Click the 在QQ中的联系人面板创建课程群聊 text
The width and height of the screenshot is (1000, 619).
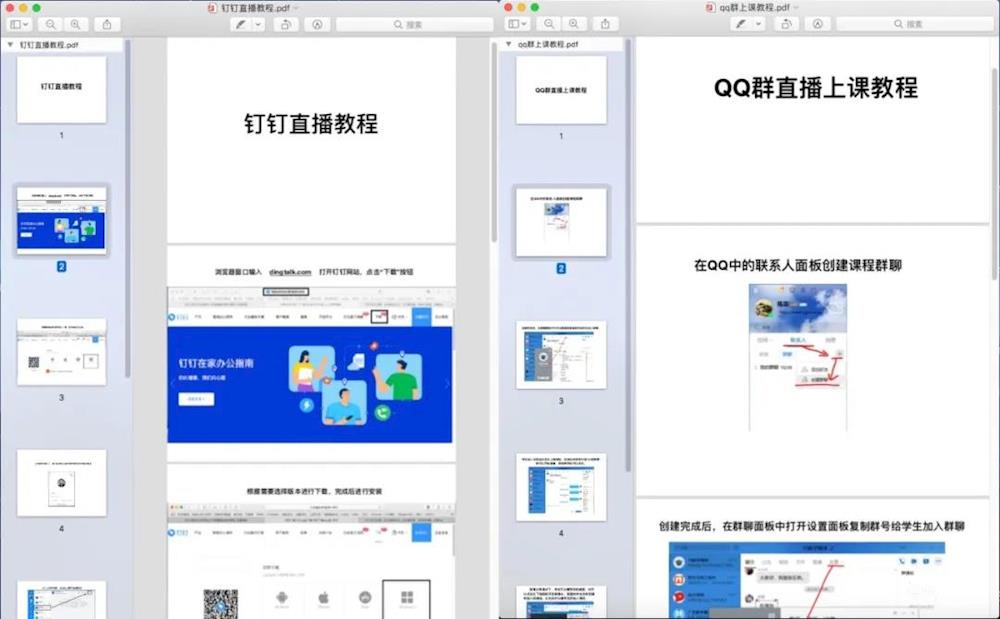(798, 265)
